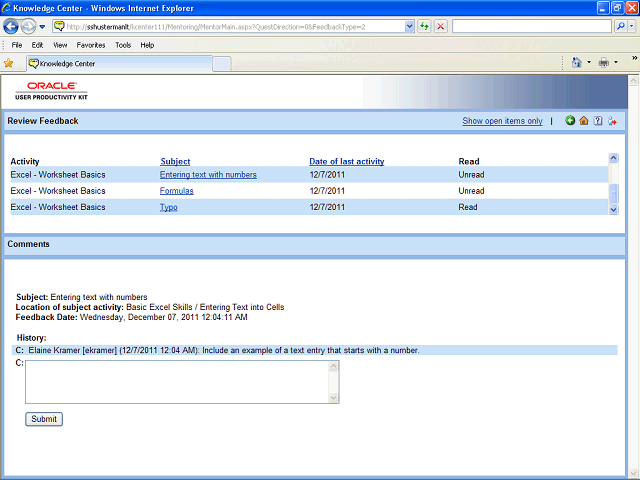Image resolution: width=640 pixels, height=480 pixels.
Task: Click Show open items only link
Action: (x=502, y=121)
